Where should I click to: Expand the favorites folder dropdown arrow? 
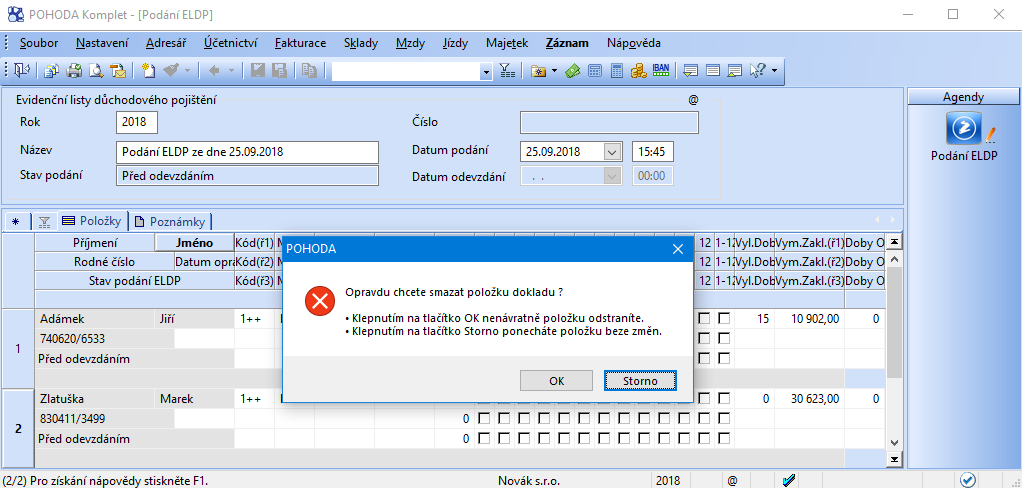click(554, 70)
